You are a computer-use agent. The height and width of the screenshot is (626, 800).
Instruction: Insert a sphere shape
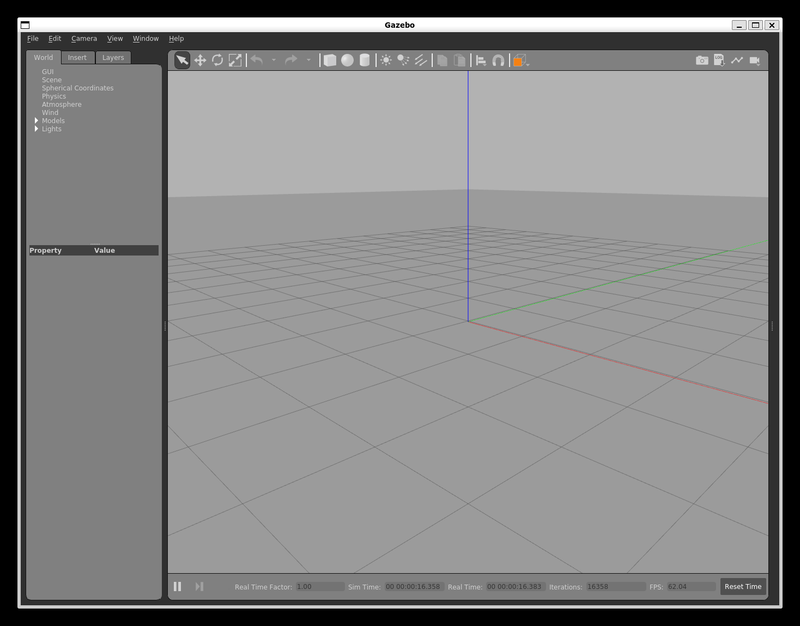click(x=347, y=60)
